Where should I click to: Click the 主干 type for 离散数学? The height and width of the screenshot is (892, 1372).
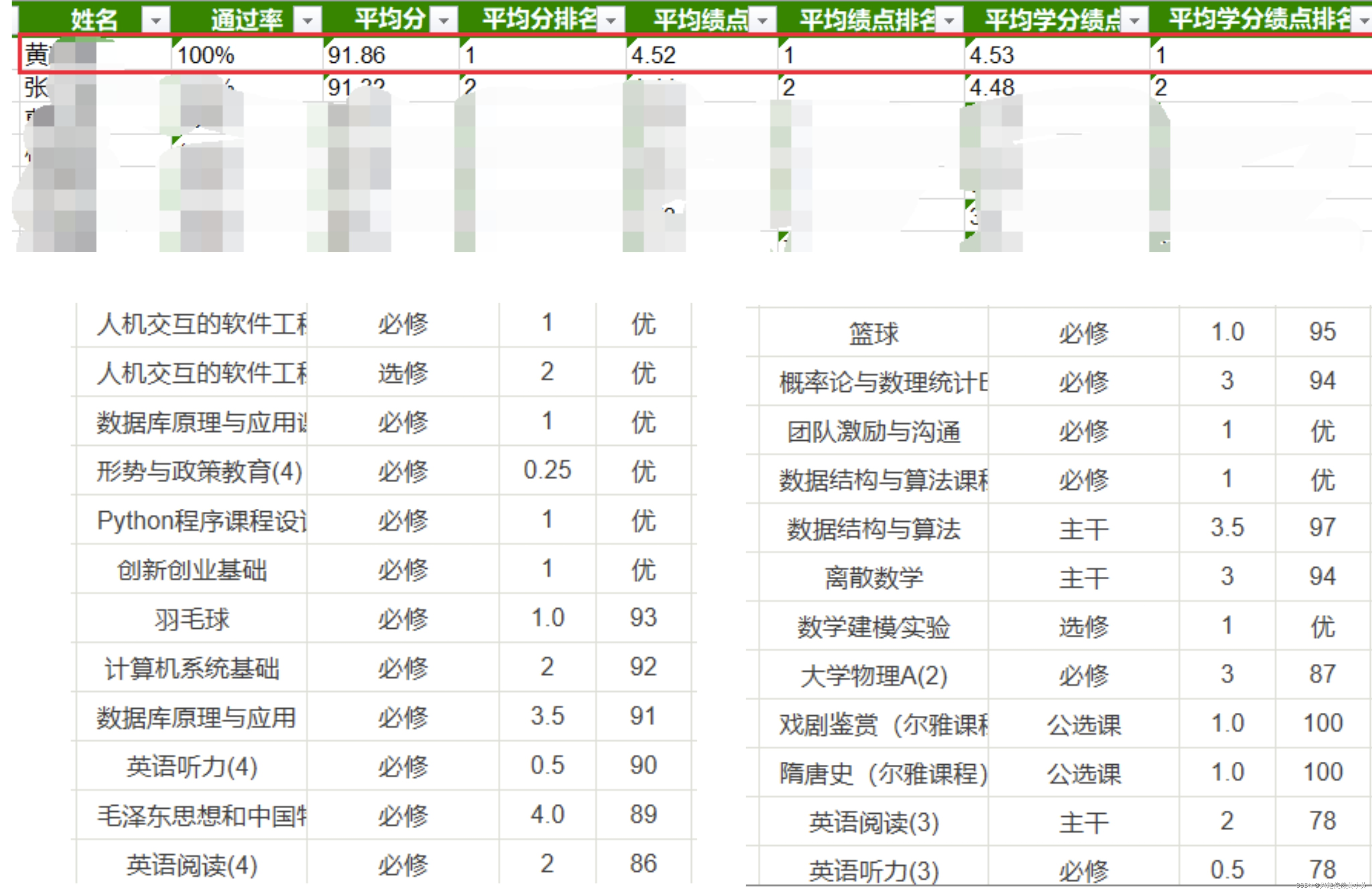pyautogui.click(x=1083, y=577)
